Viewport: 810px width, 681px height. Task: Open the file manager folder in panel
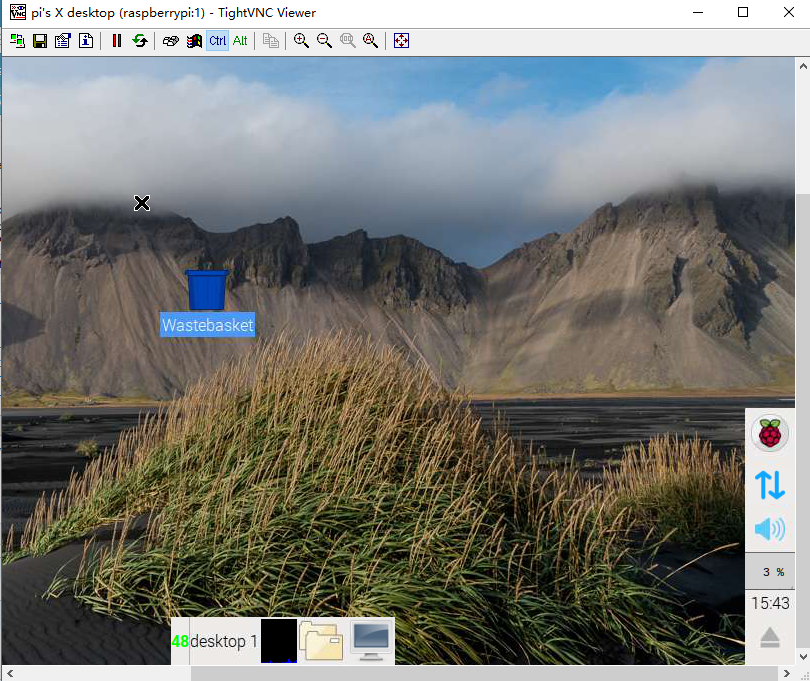pos(321,641)
